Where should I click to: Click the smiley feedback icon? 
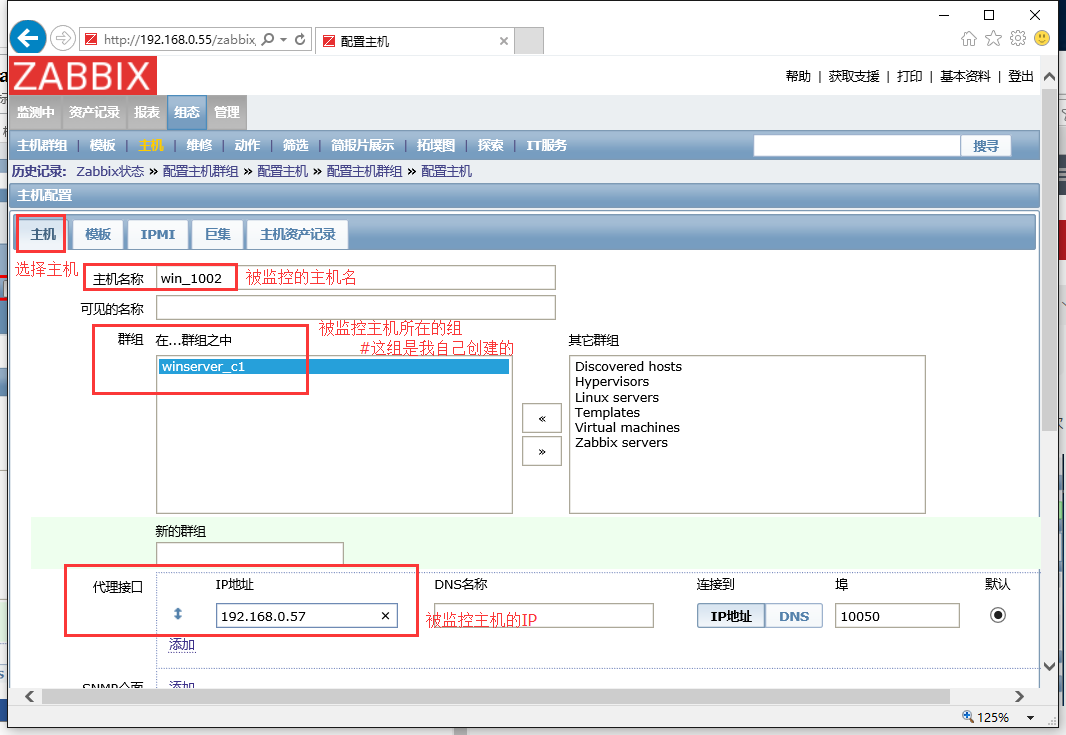(x=1042, y=38)
